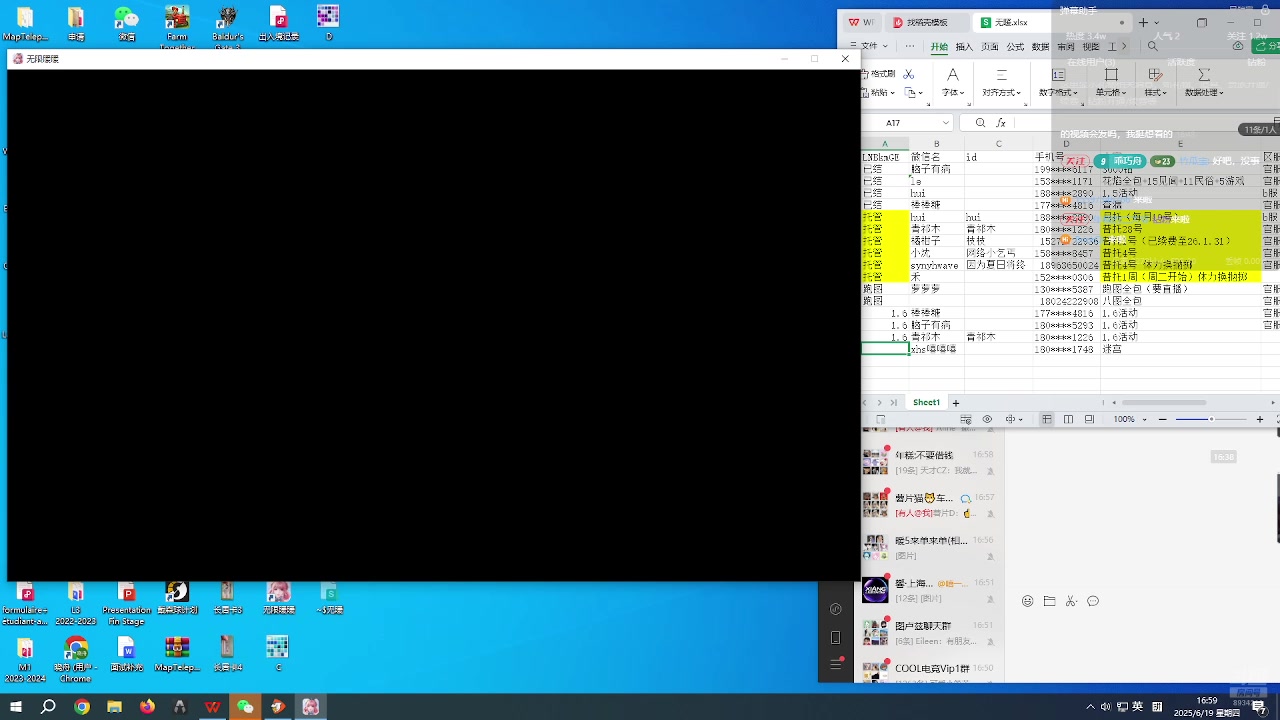Click the 出入境记录 desktop file
Image resolution: width=1280 pixels, height=720 pixels.
coord(278,24)
